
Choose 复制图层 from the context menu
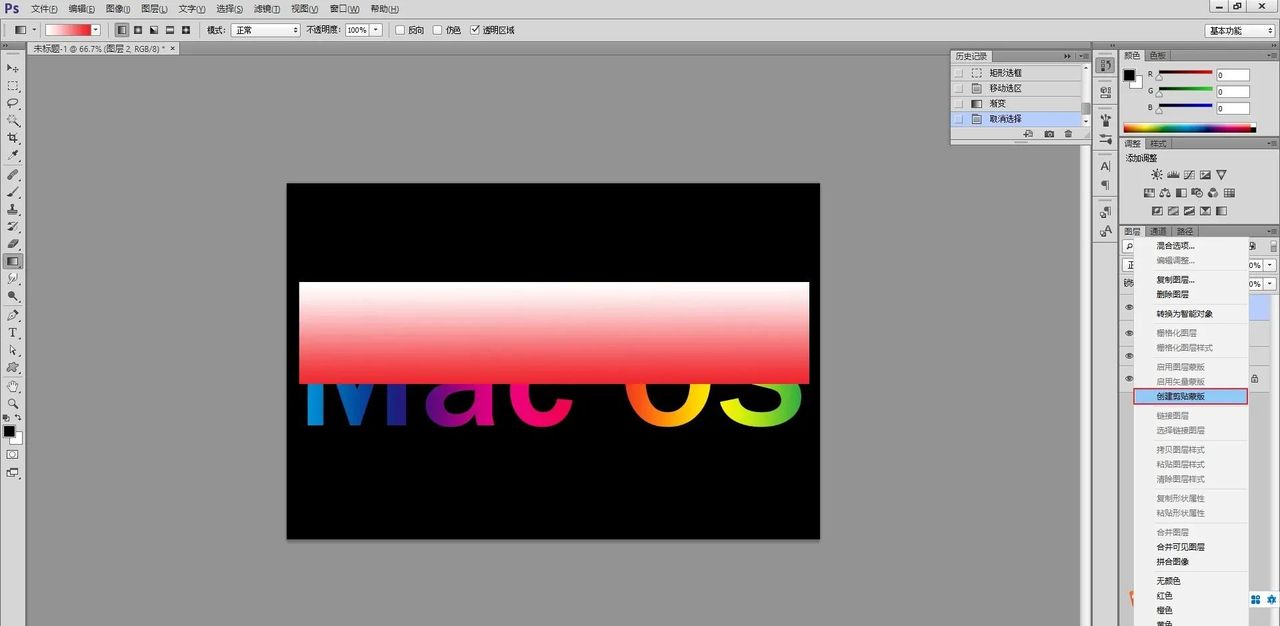1176,280
